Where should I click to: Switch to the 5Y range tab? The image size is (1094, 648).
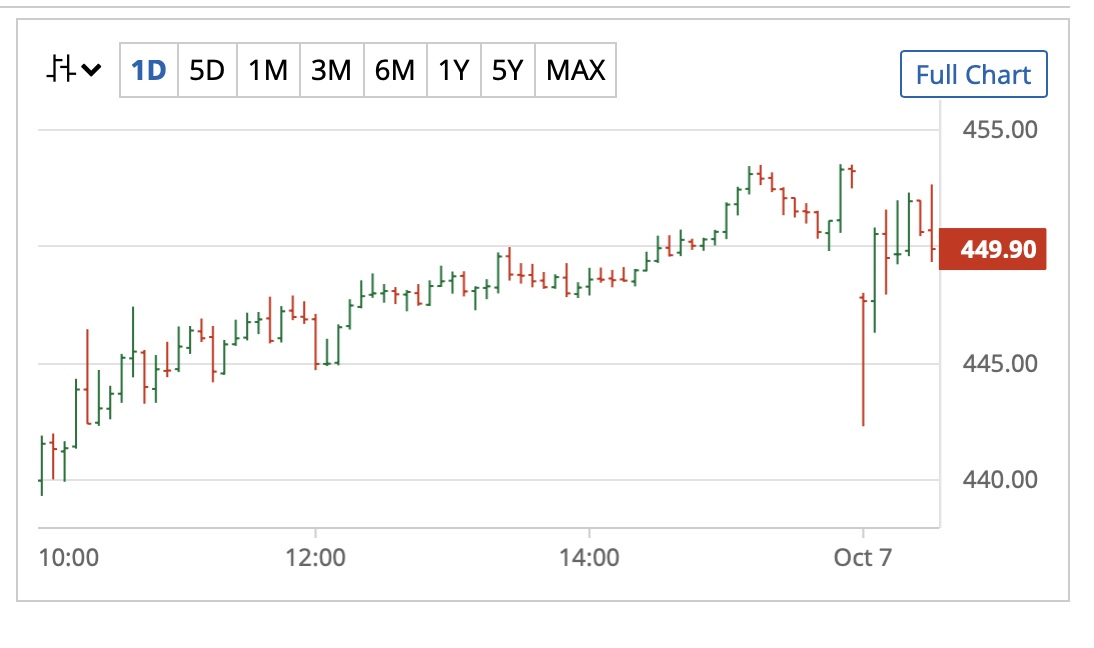tap(508, 71)
